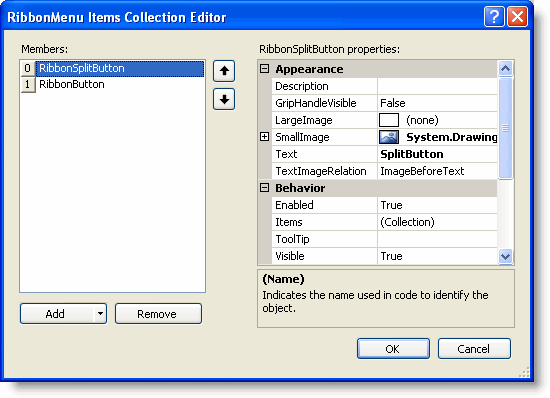The width and height of the screenshot is (550, 398).
Task: Click the property grid scroll up arrow
Action: 505,69
